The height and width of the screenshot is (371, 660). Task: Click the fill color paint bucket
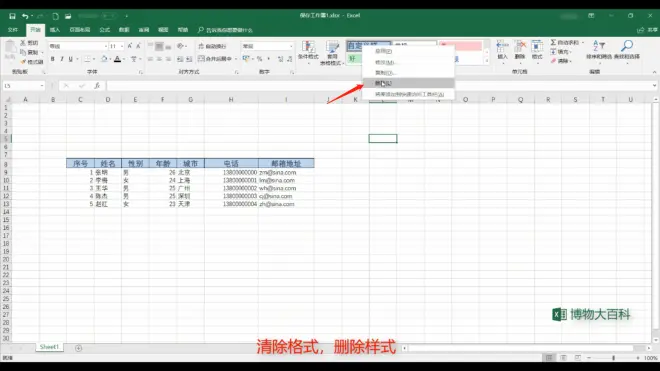[104, 59]
